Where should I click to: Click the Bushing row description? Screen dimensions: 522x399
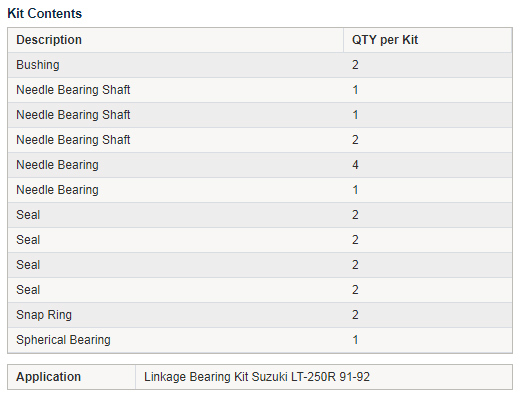[x=38, y=65]
